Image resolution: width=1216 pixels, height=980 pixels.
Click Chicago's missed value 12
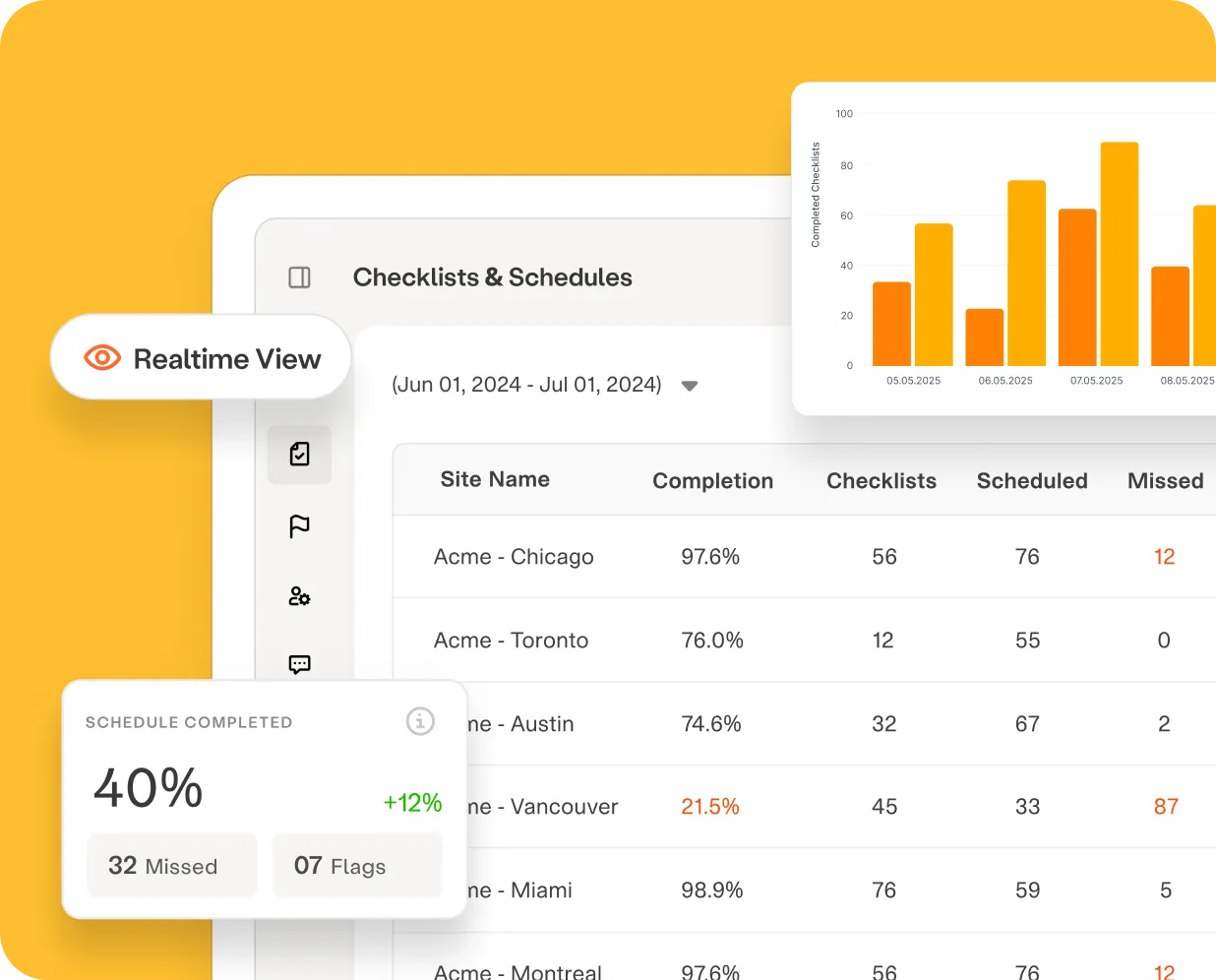click(x=1165, y=557)
